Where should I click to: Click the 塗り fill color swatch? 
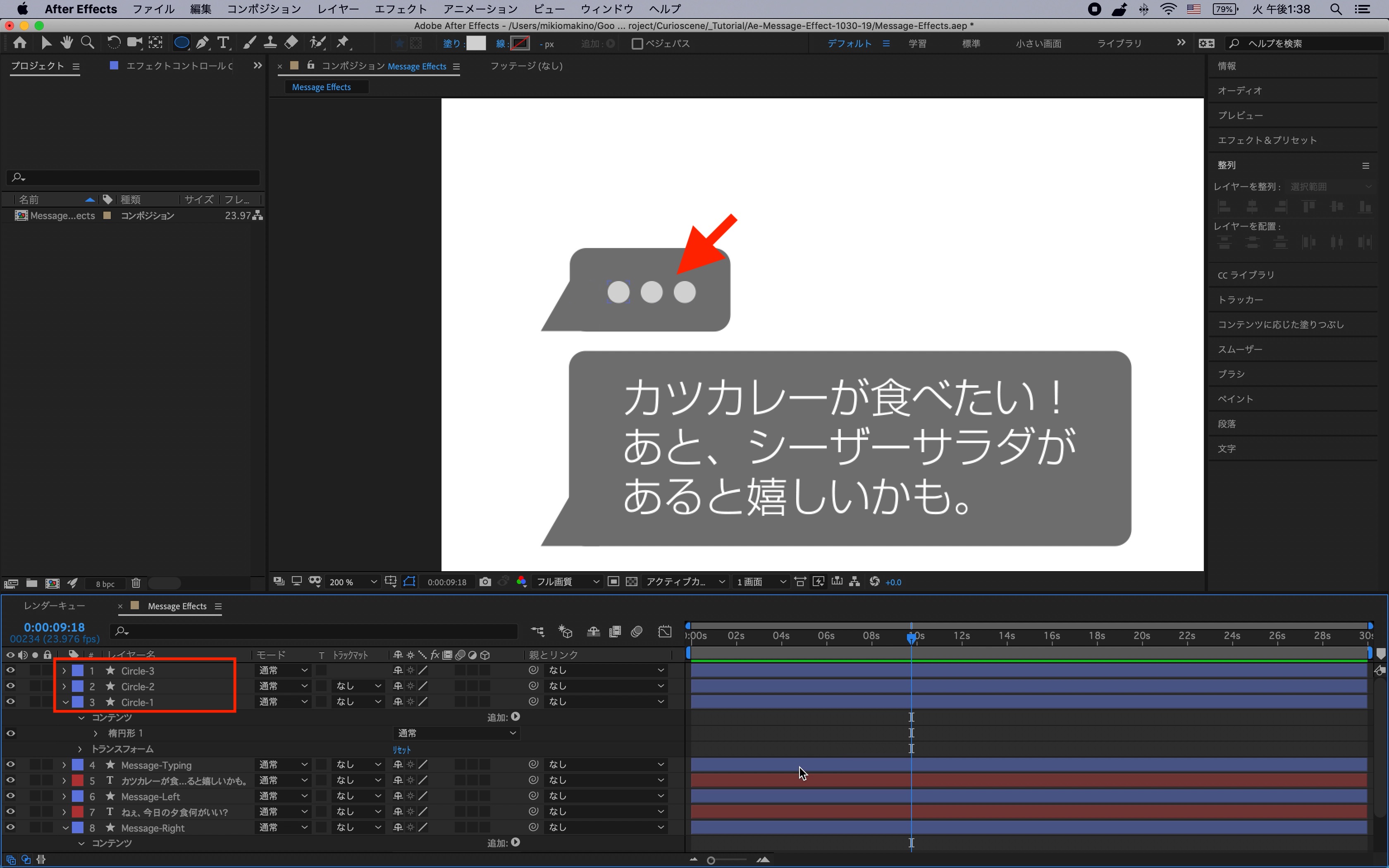click(x=476, y=44)
